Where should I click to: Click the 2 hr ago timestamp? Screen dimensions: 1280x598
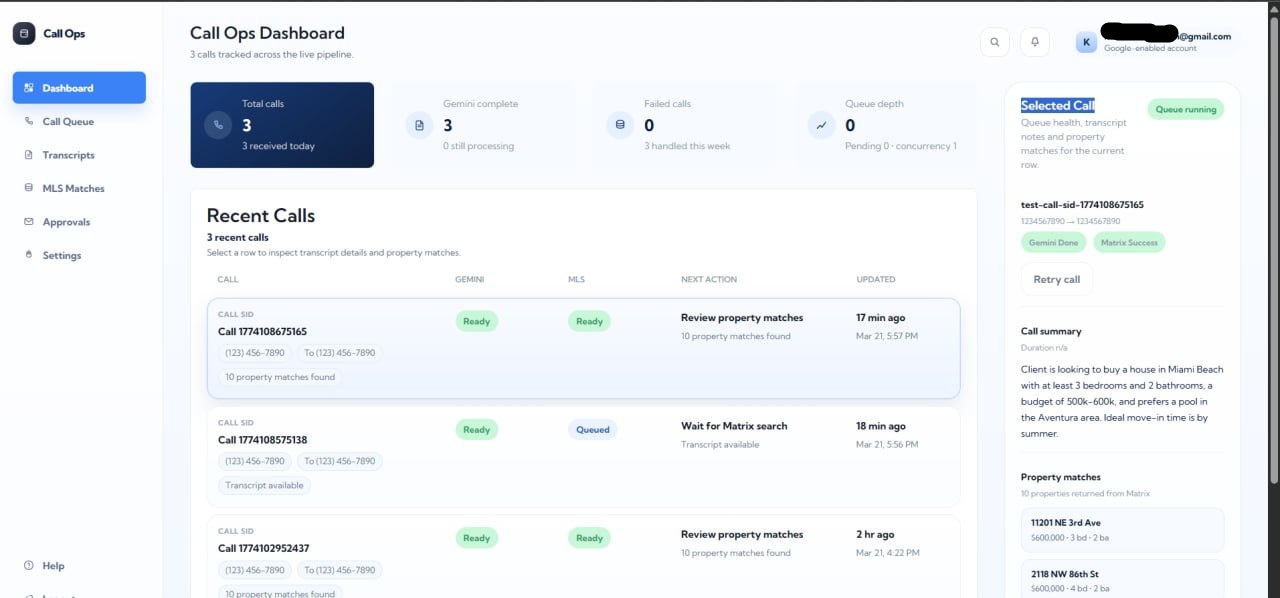pos(875,534)
